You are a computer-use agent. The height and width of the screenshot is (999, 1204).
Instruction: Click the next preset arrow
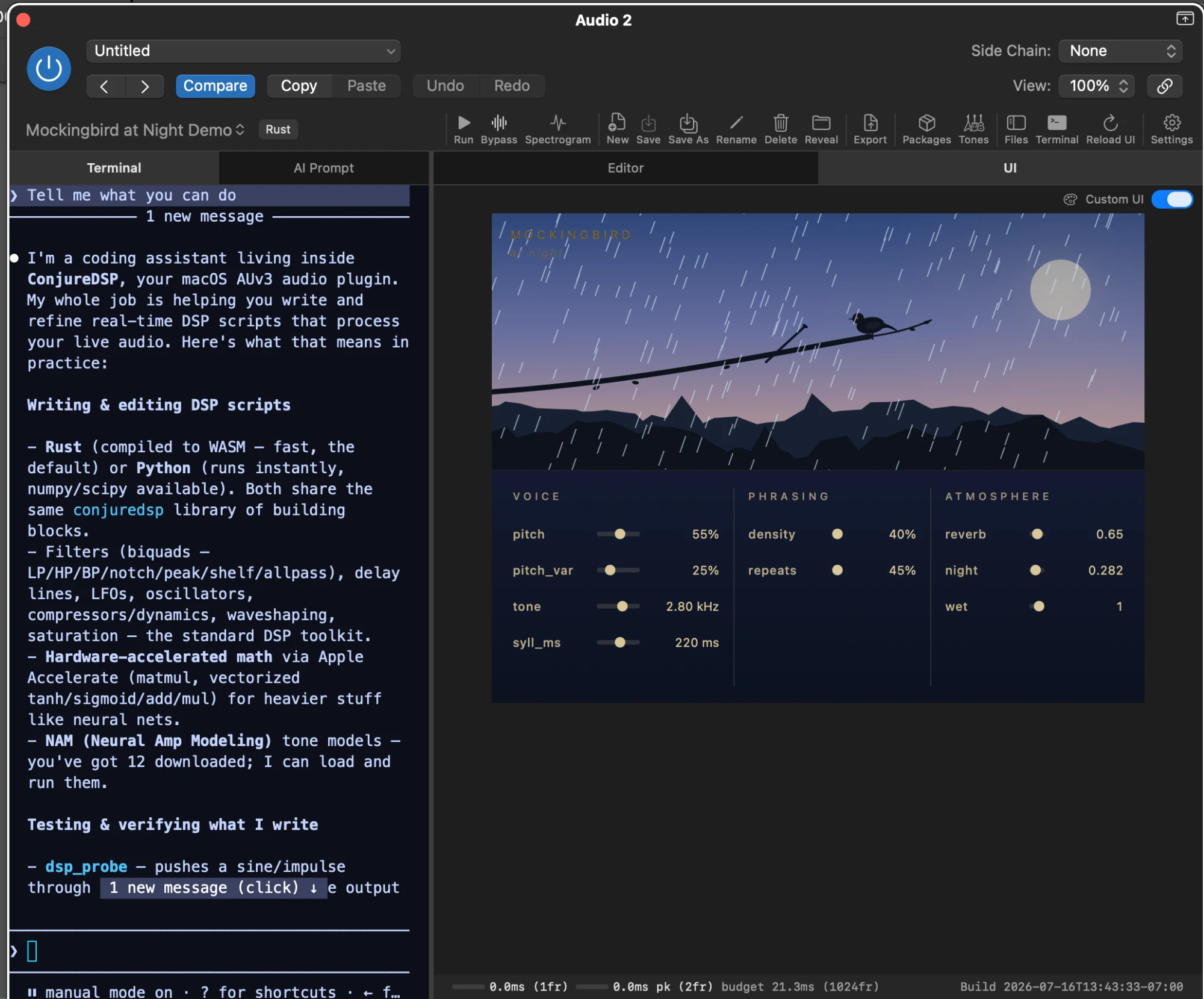click(x=144, y=86)
